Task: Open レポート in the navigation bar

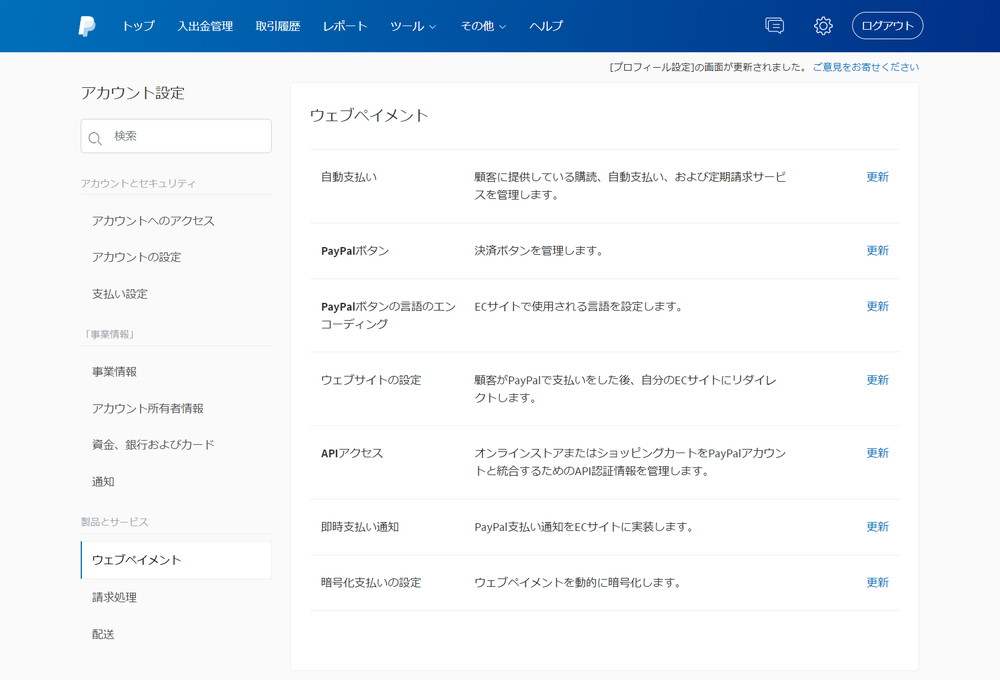Action: tap(344, 26)
